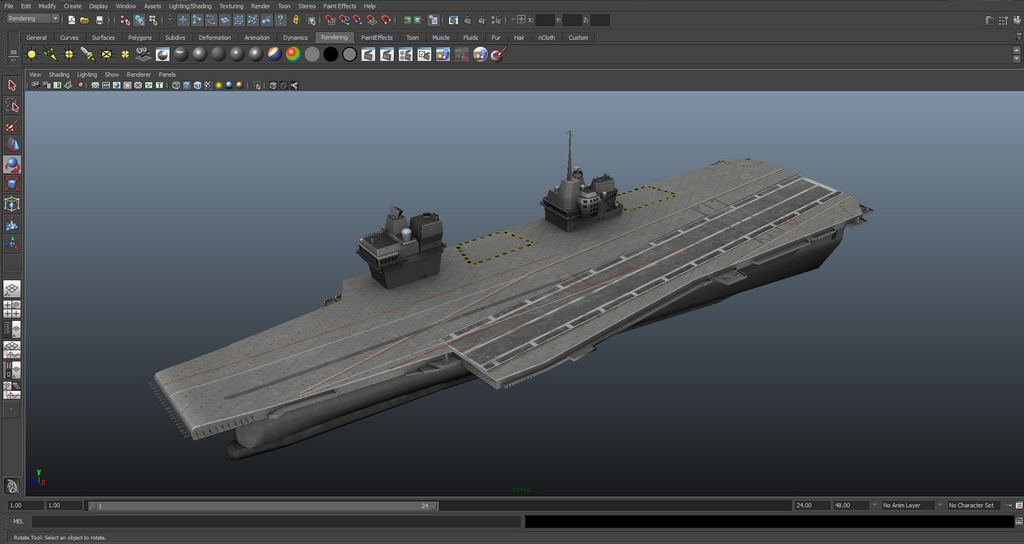Select the Rotate tool in toolbox
This screenshot has width=1024, height=544.
click(x=12, y=165)
